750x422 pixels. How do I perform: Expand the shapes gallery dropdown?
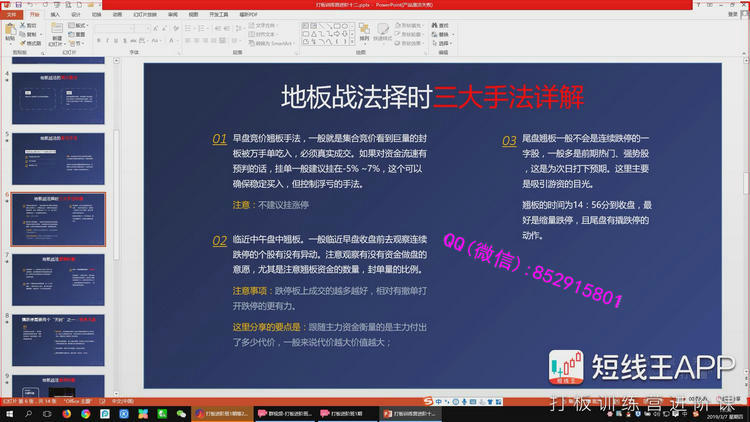pyautogui.click(x=353, y=42)
